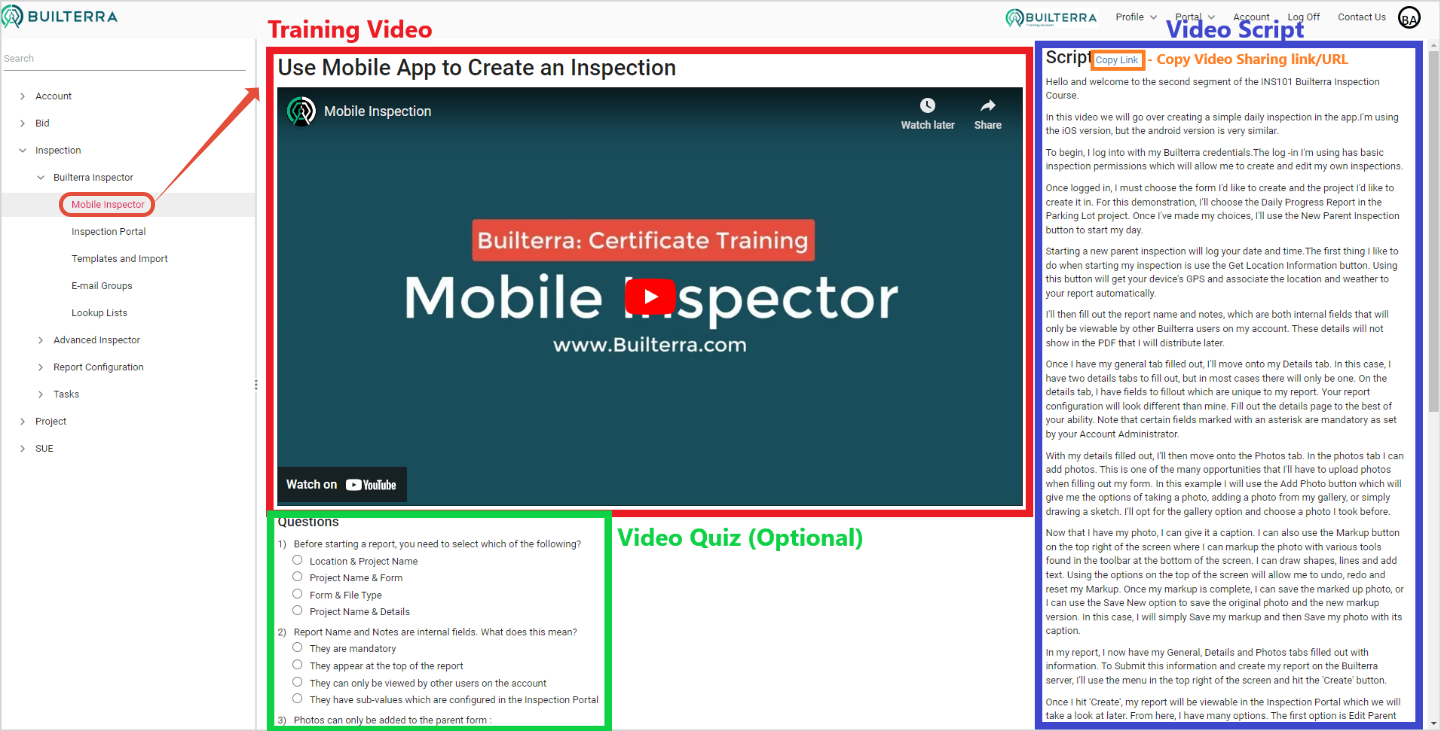Collapse the Inspection tree node
This screenshot has height=731, width=1441.
[23, 150]
